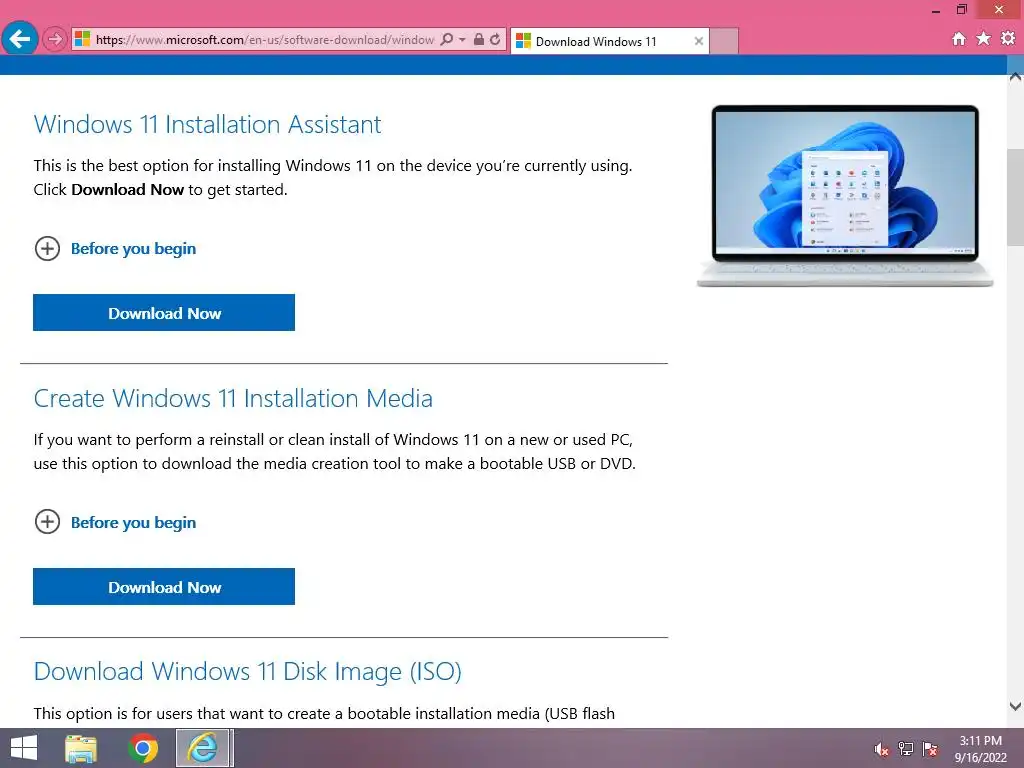Close the Download Windows 11 tab
Image resolution: width=1024 pixels, height=768 pixels.
(699, 41)
